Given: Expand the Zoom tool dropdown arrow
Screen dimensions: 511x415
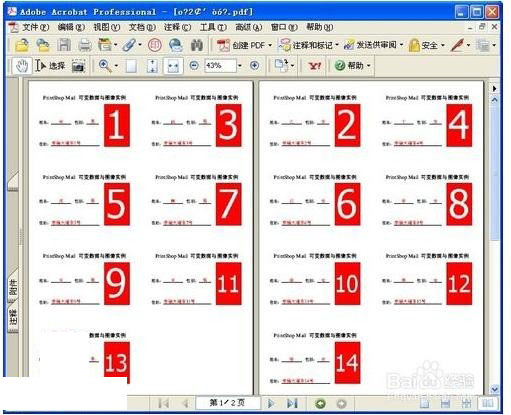Looking at the screenshot, I should [116, 66].
